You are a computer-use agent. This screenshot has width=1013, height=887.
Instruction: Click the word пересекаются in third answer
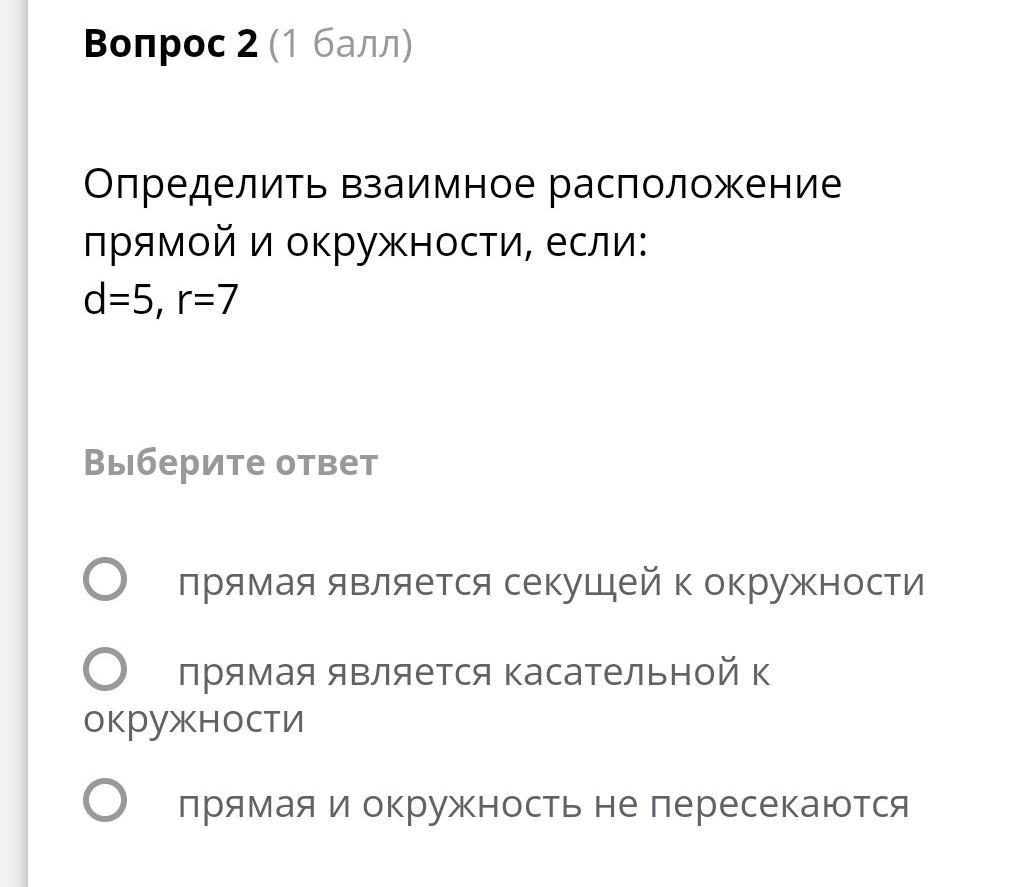click(x=779, y=805)
